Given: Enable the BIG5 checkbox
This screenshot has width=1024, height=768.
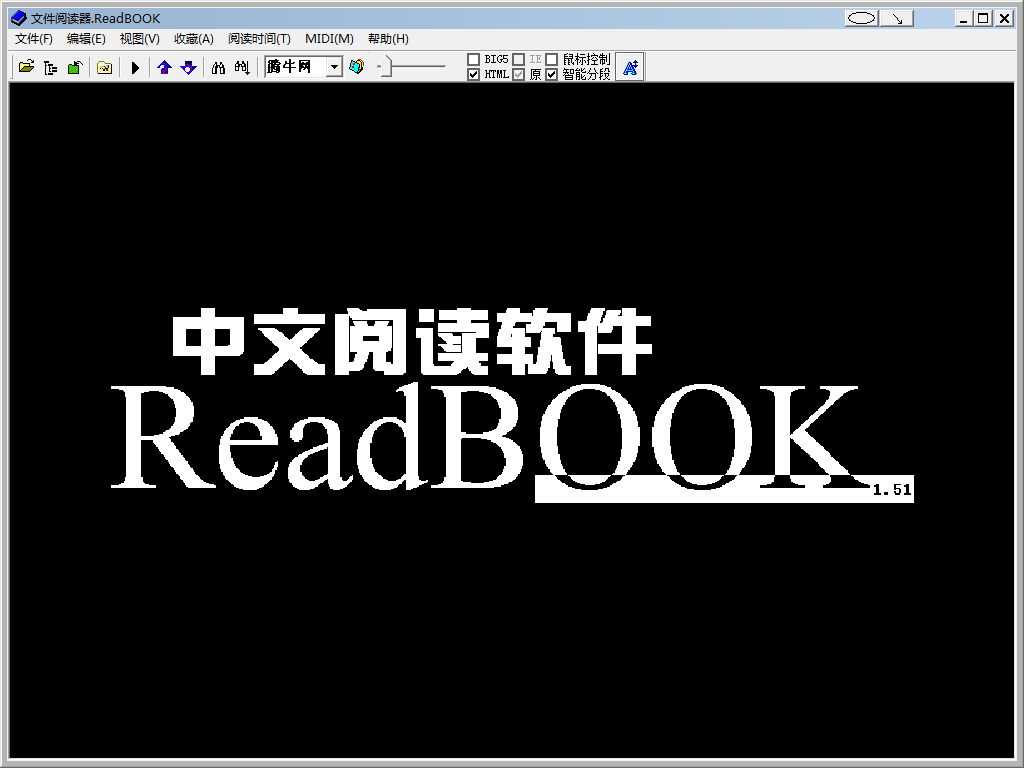Looking at the screenshot, I should click(x=473, y=59).
